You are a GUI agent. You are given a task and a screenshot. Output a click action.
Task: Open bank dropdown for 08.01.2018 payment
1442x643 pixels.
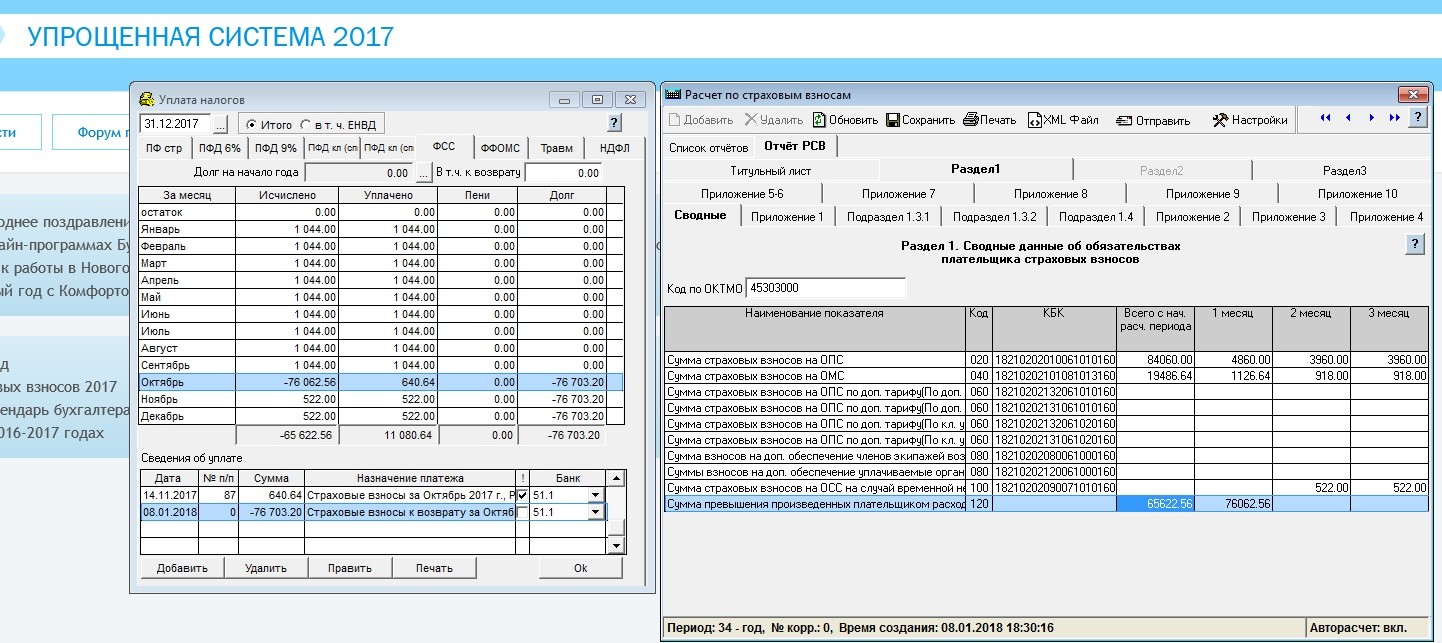pos(597,513)
